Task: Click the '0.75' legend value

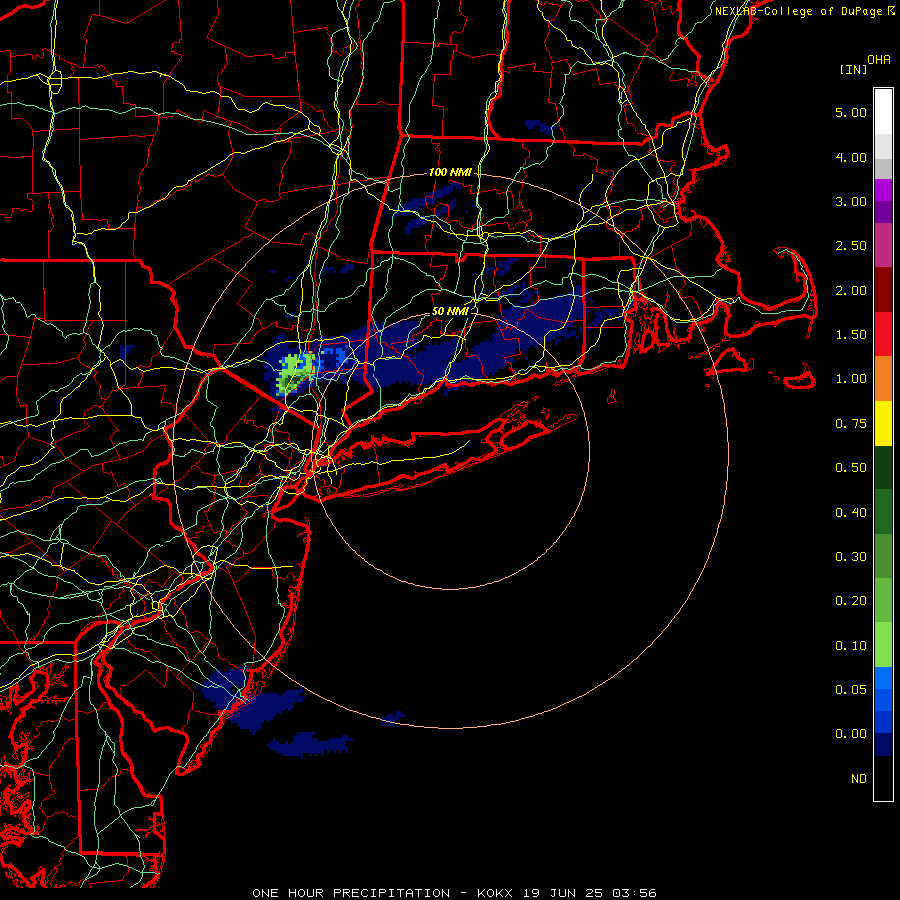Action: pos(851,424)
